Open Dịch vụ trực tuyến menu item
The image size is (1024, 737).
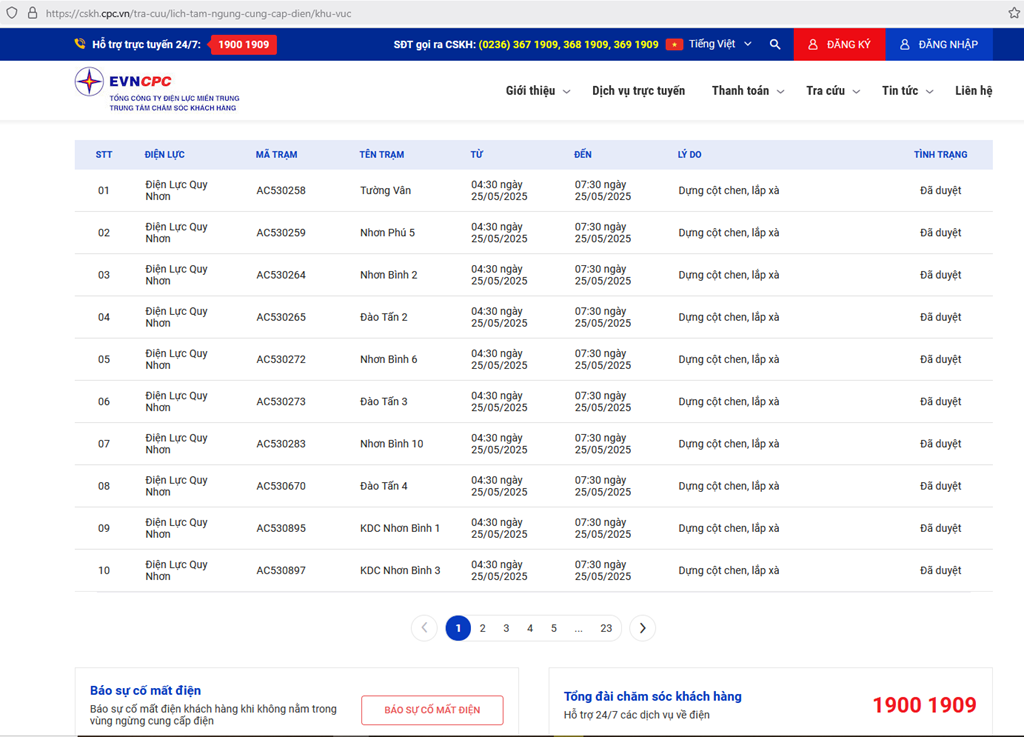pos(638,91)
